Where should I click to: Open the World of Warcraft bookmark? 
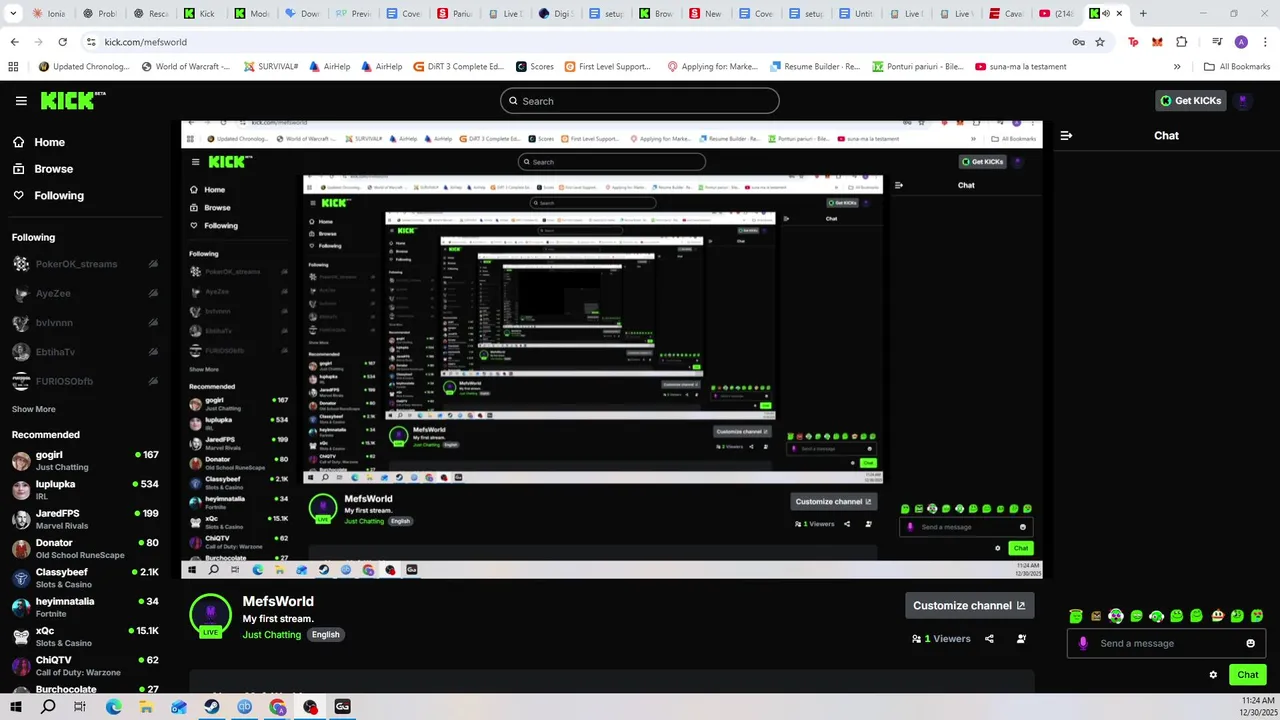pos(185,67)
